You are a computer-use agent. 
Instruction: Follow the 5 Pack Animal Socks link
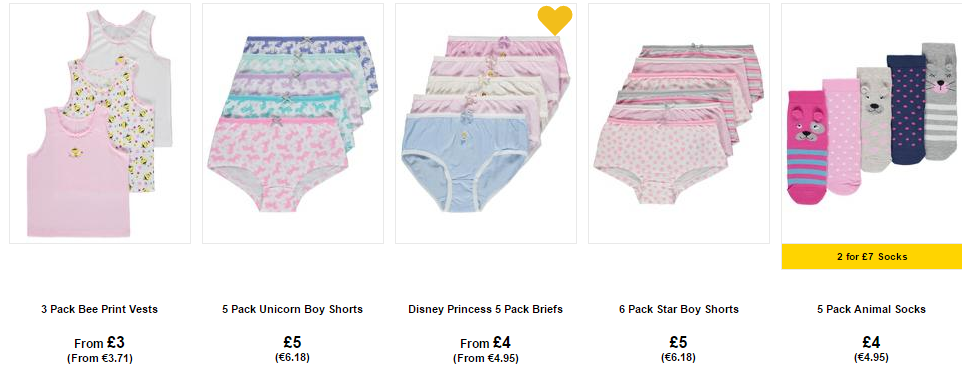tap(871, 309)
